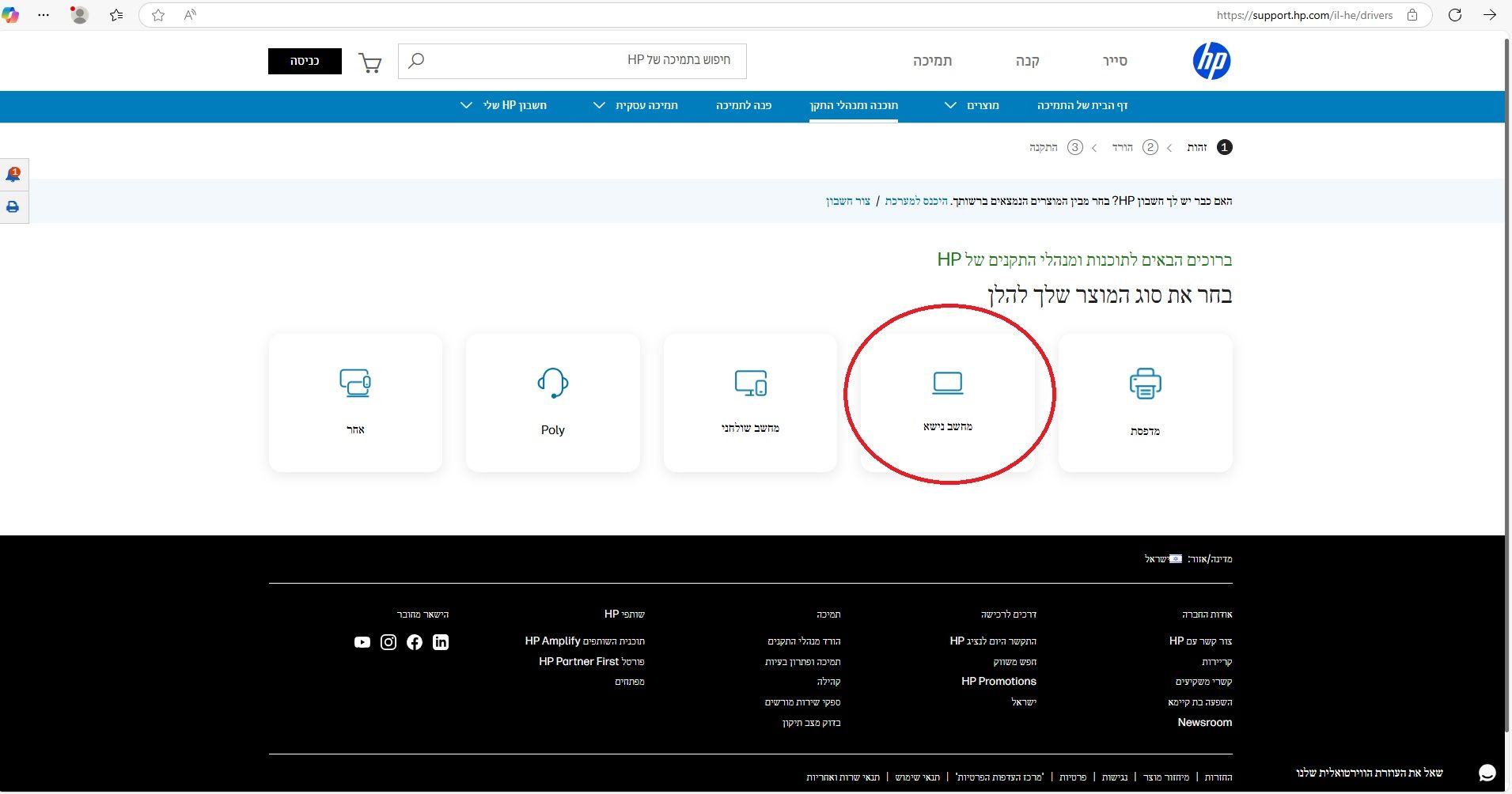The height and width of the screenshot is (794, 1512).
Task: Open the דף הבית של התמיכה tab
Action: 1082,105
